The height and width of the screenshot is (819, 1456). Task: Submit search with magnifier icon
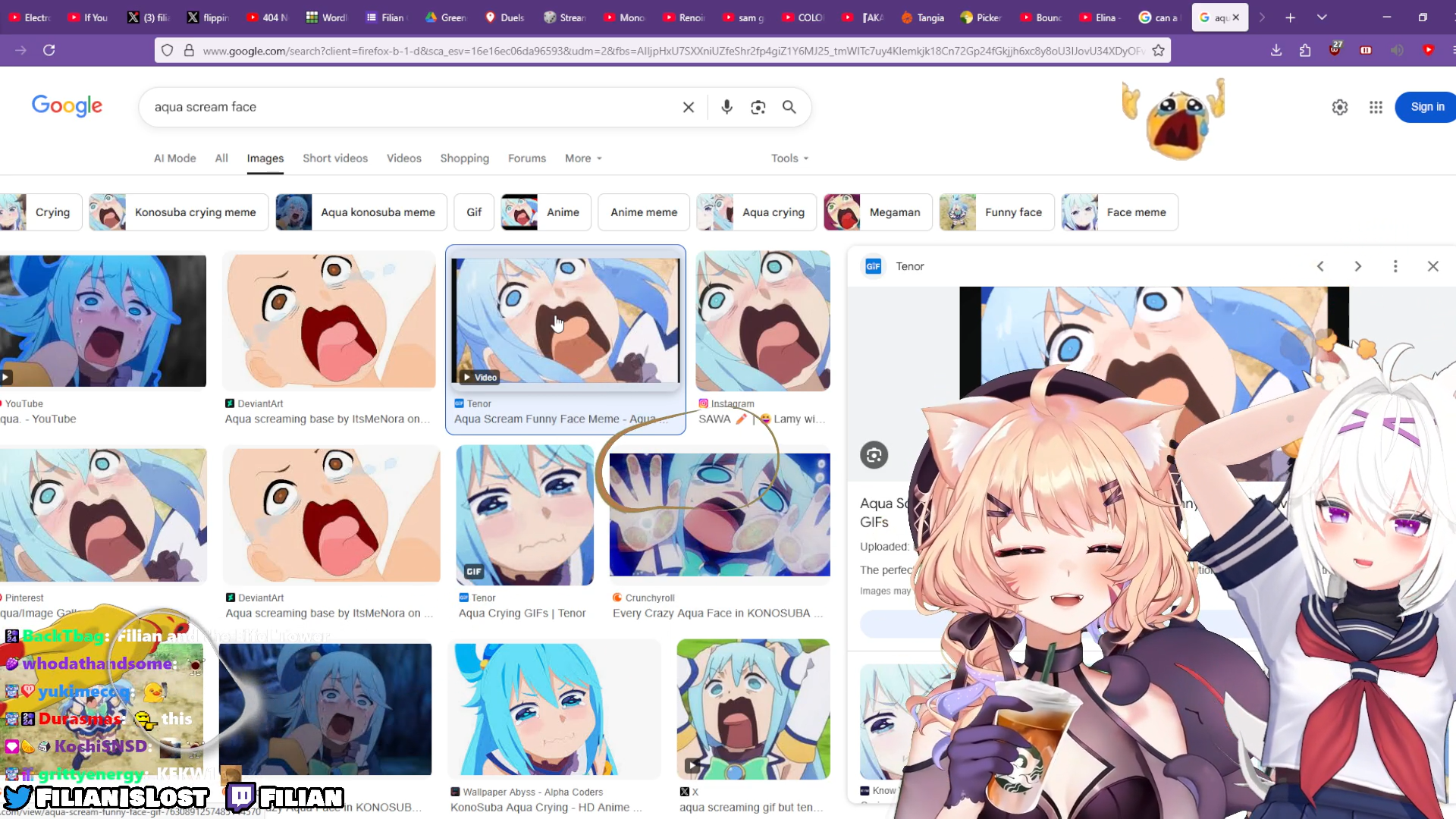tap(789, 107)
